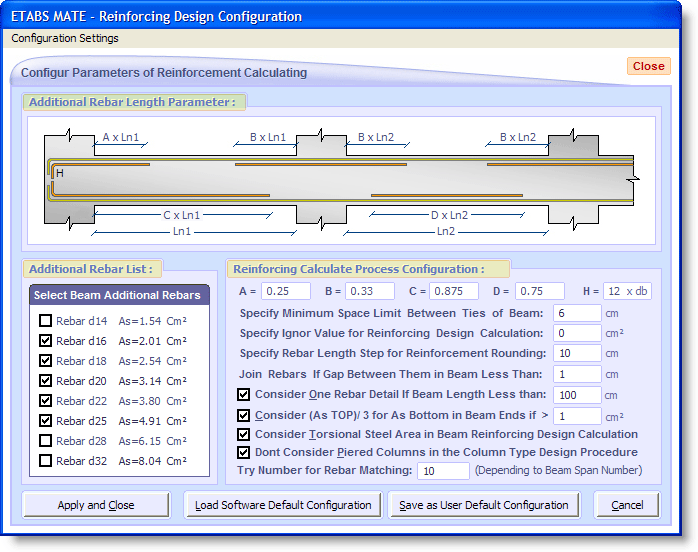The image size is (698, 552).
Task: Click the orange Close button
Action: [648, 66]
